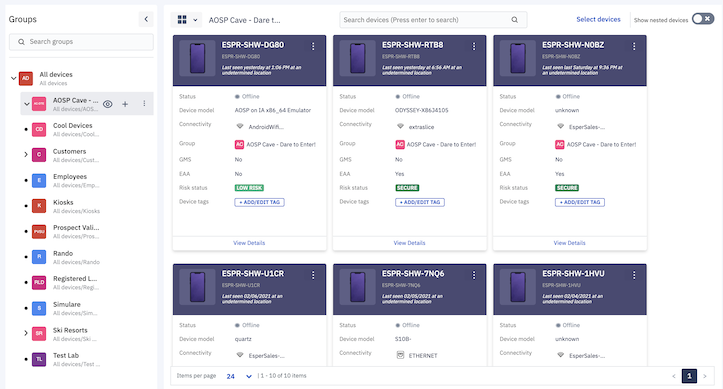Click the Simulare S group icon
This screenshot has height=389, width=723.
pos(39,308)
